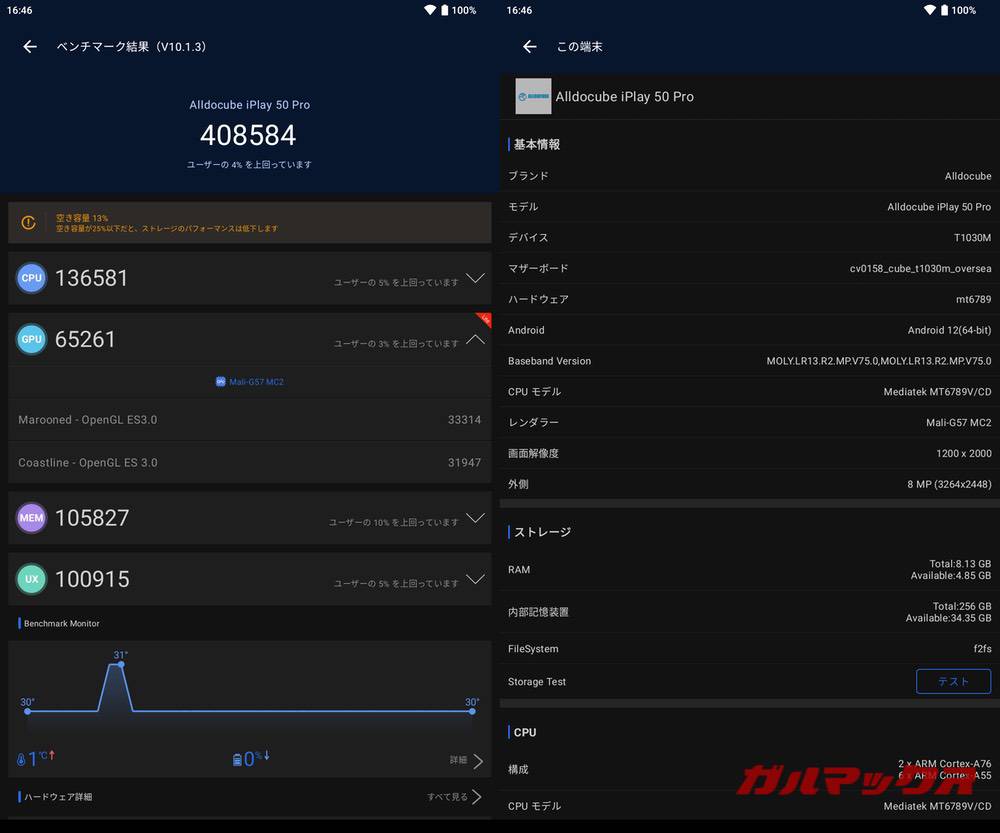Expand the MEM score details
1000x833 pixels.
click(x=475, y=521)
